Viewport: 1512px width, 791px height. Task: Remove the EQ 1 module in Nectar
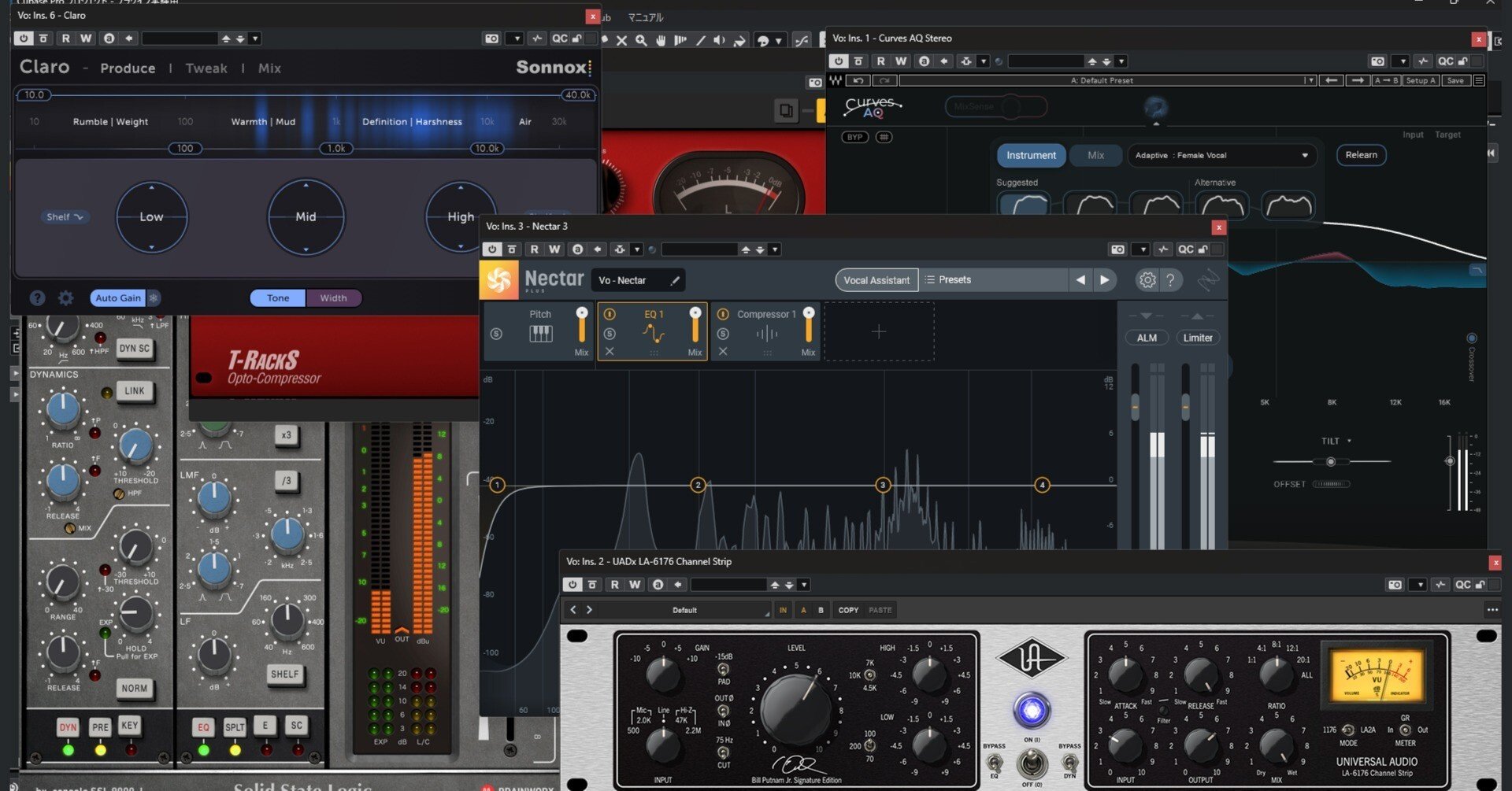[610, 352]
